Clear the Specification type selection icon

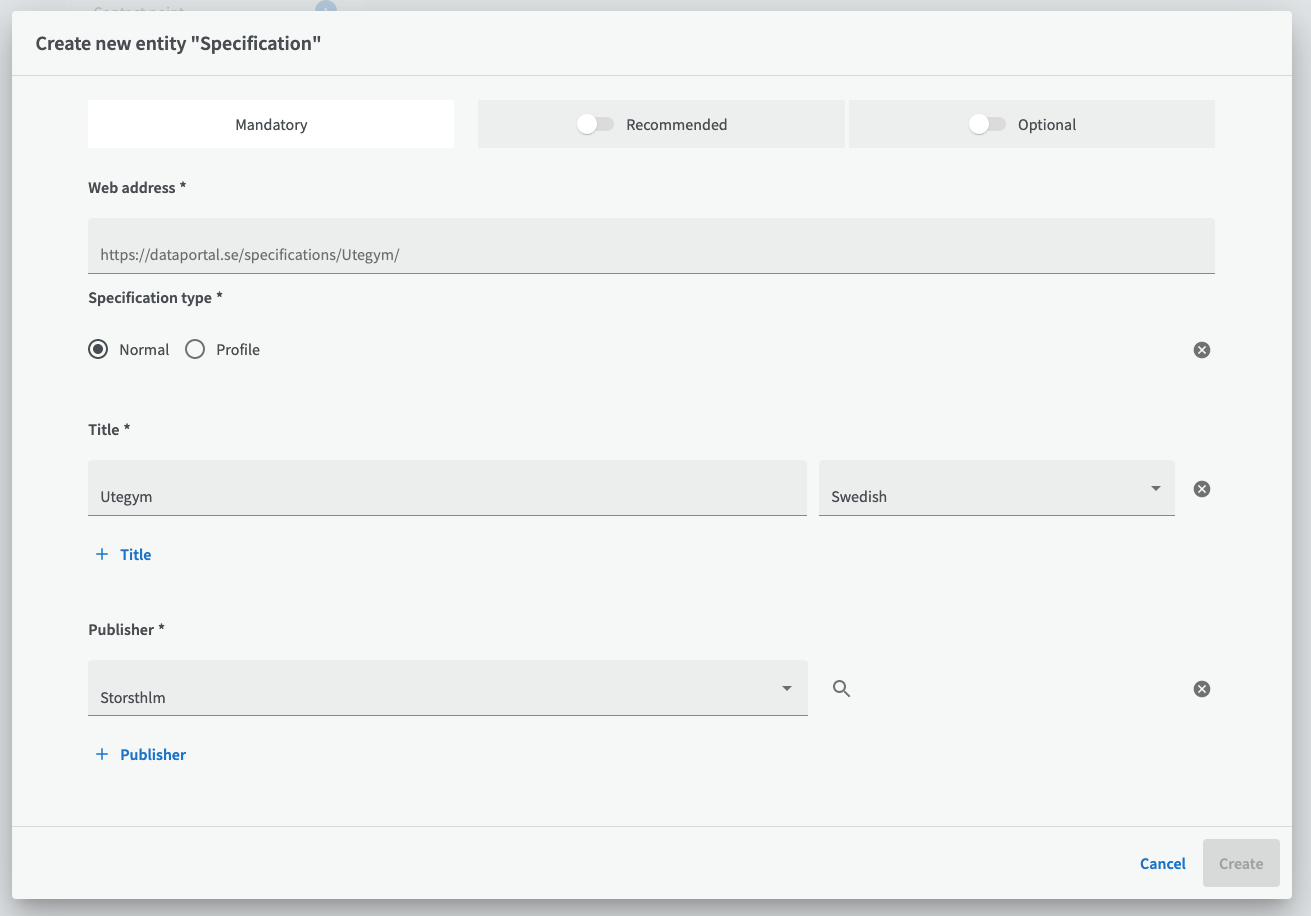pyautogui.click(x=1202, y=350)
